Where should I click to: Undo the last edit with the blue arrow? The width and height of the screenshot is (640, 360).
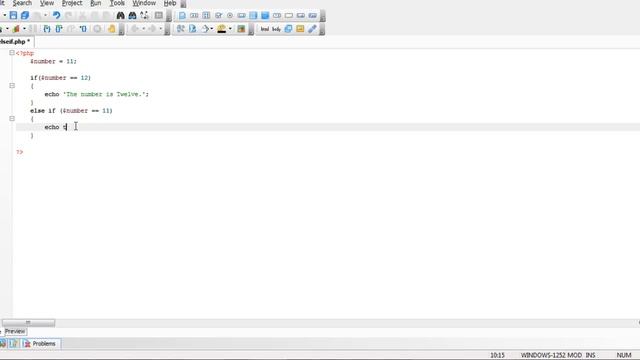pyautogui.click(x=56, y=16)
